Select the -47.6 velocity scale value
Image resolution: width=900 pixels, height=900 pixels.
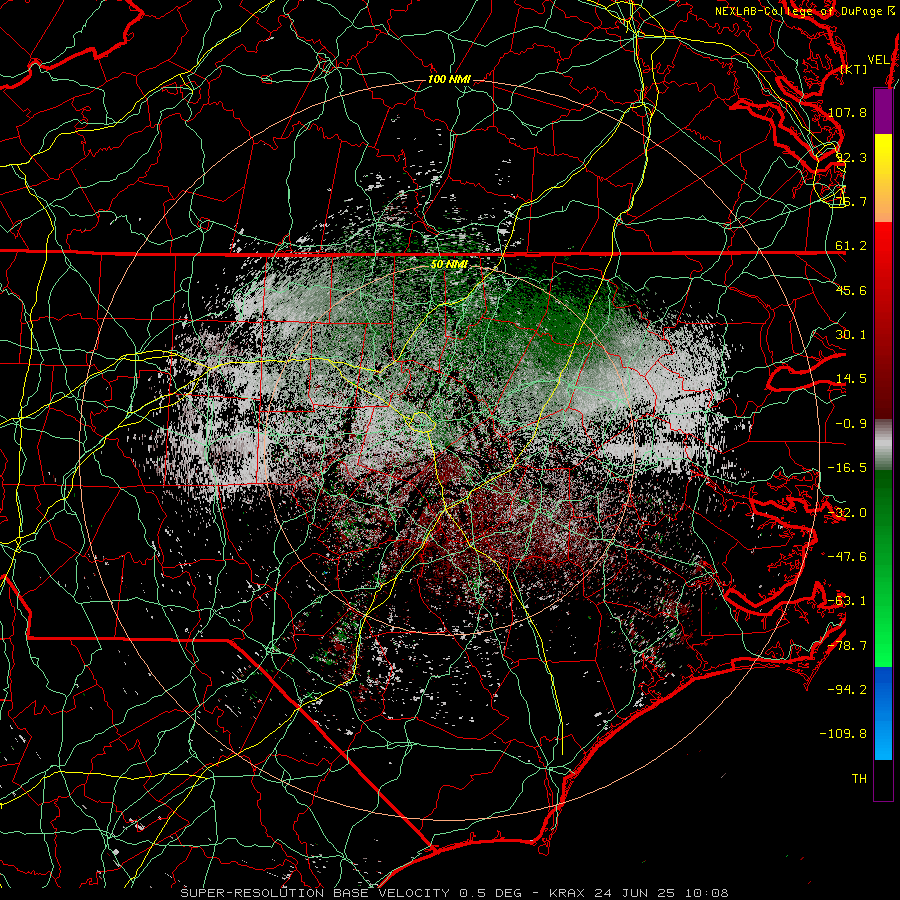pos(847,557)
